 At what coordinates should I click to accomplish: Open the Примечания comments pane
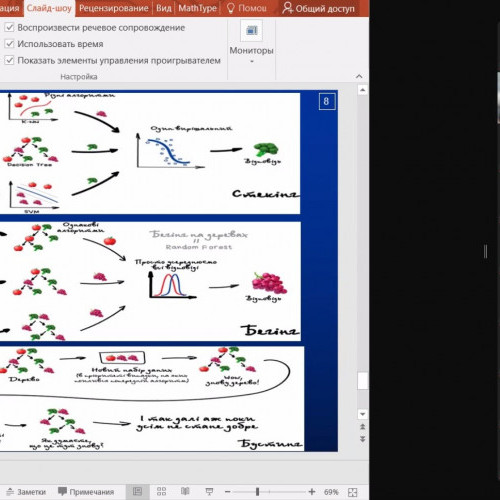[x=86, y=492]
